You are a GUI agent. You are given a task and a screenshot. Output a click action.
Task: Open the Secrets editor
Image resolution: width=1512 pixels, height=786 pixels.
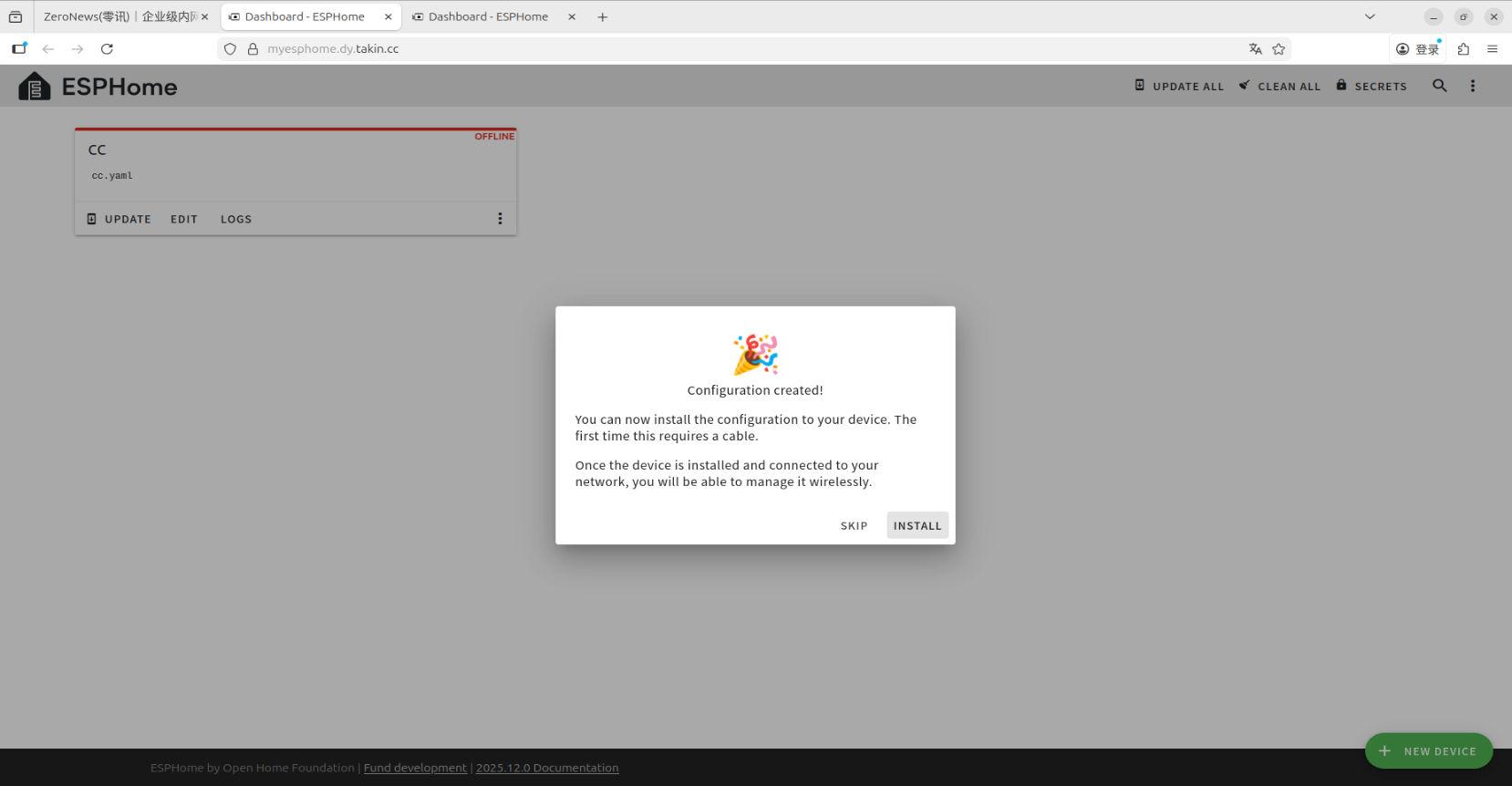click(1372, 86)
